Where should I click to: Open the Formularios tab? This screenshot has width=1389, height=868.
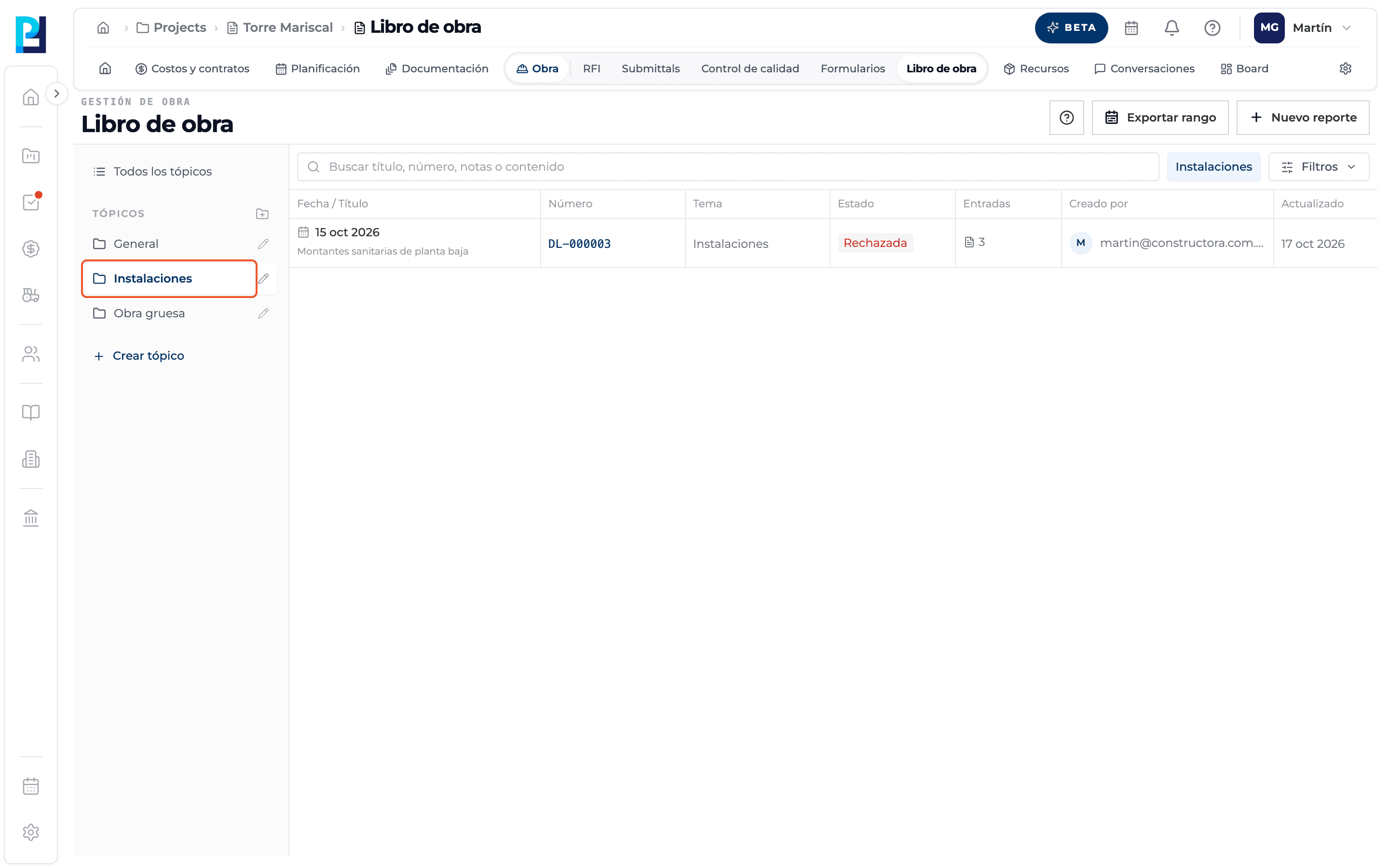click(x=852, y=68)
